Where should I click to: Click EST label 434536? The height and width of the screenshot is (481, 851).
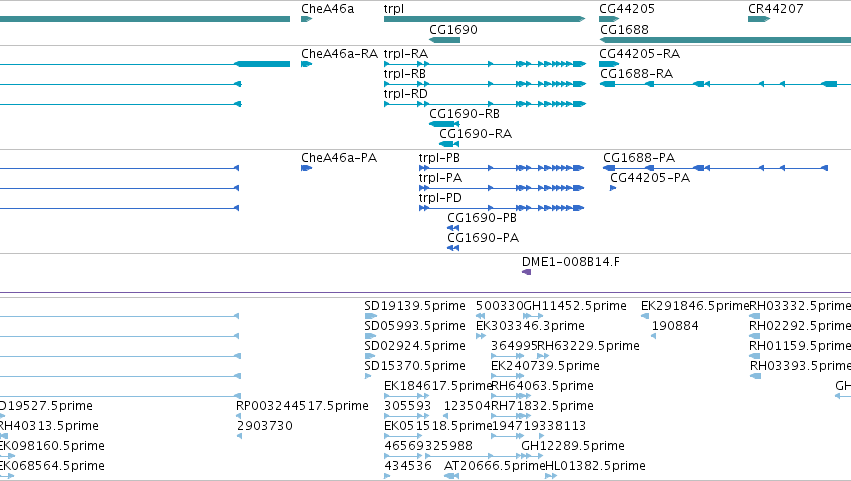pos(408,467)
